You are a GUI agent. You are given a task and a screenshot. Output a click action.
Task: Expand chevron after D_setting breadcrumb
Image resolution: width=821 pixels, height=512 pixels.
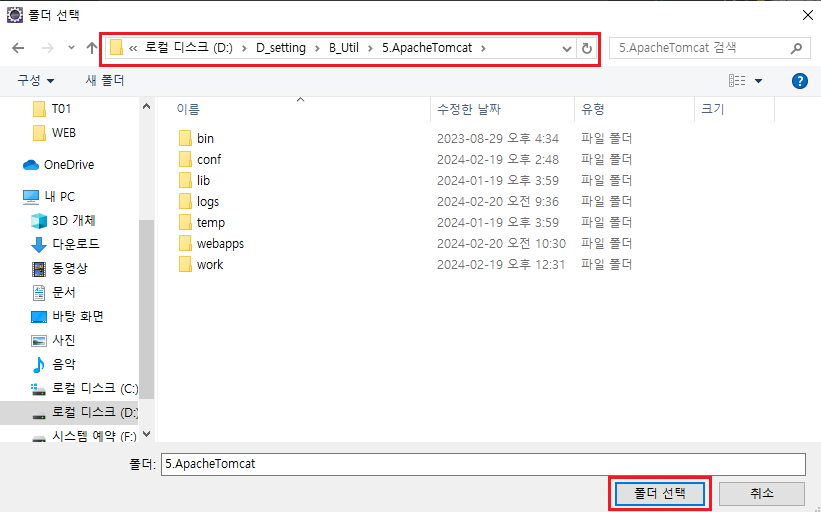317,48
